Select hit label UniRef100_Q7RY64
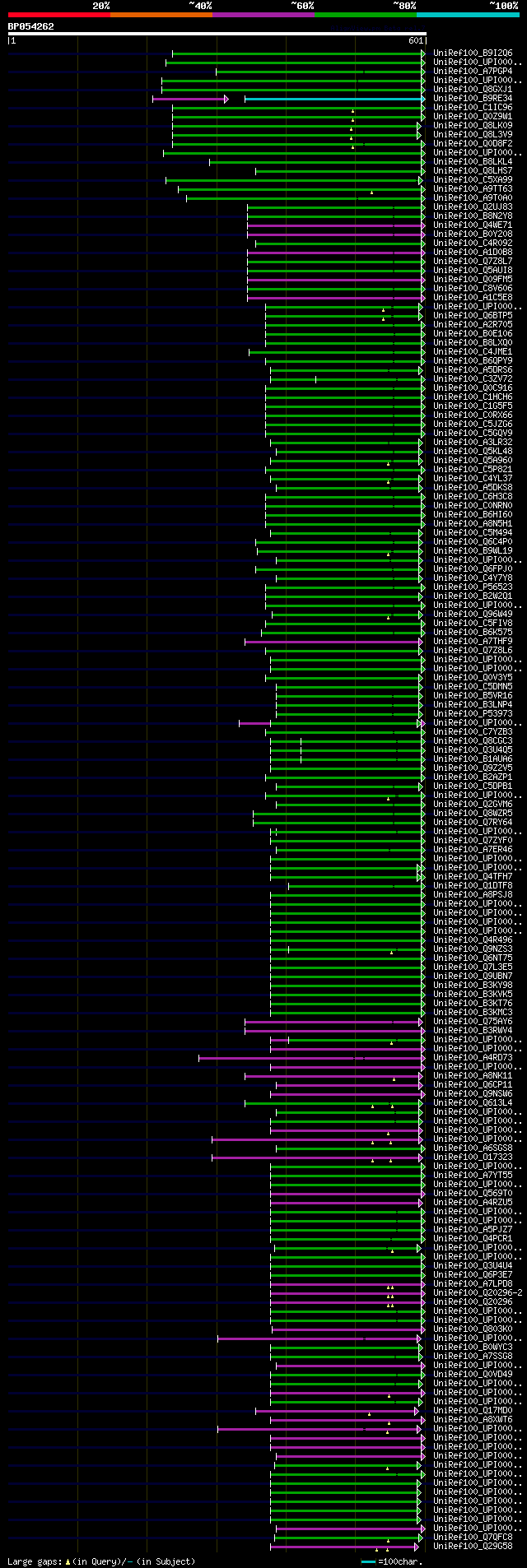Viewport: 527px width, 1568px height. (x=473, y=822)
